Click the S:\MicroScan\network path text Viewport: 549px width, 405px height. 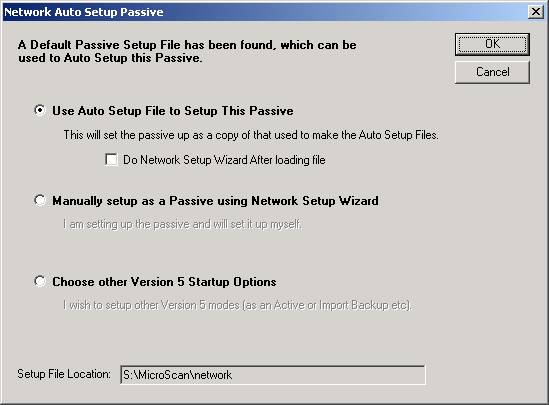pos(177,375)
